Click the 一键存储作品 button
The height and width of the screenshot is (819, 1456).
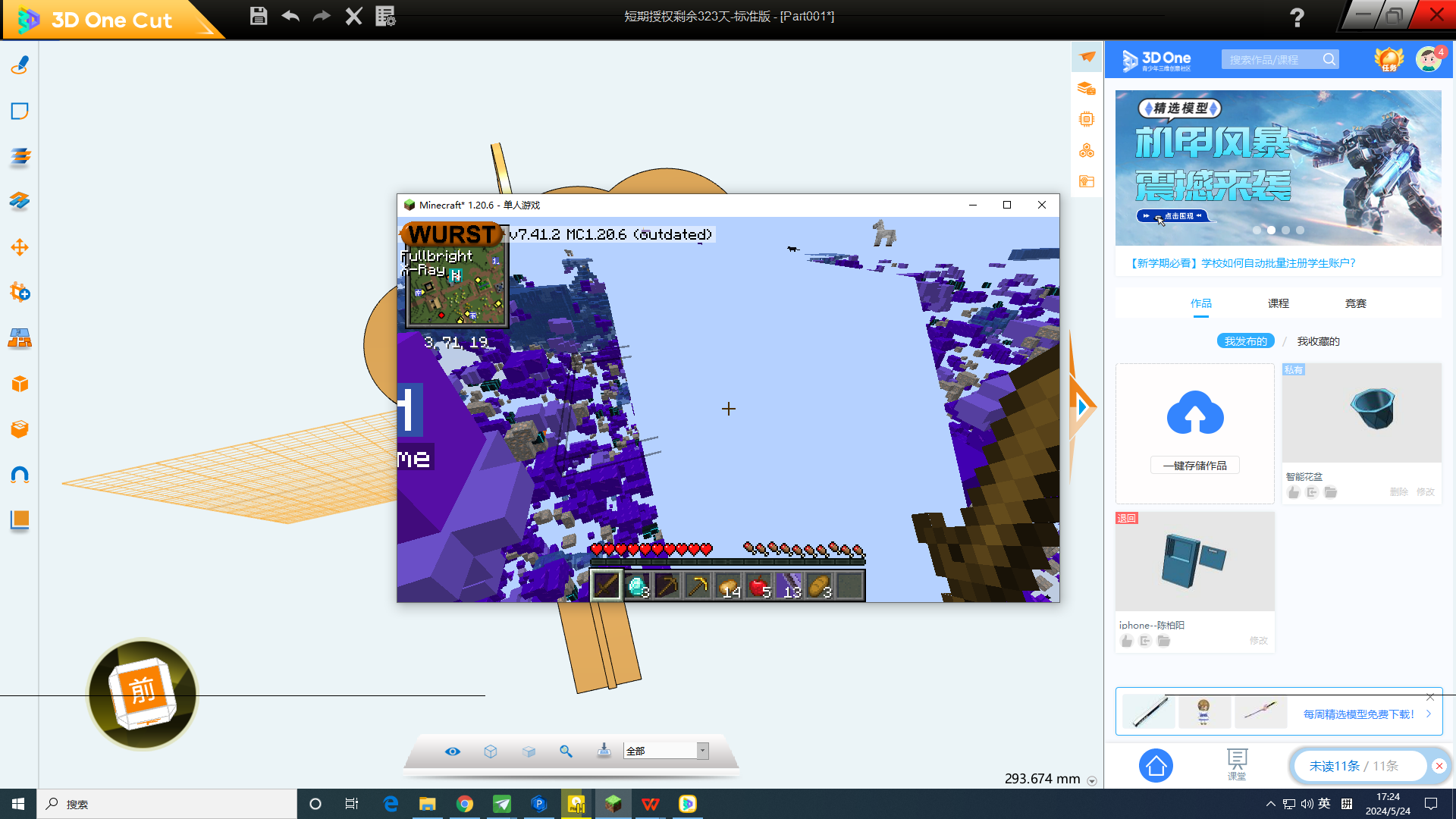pos(1195,466)
